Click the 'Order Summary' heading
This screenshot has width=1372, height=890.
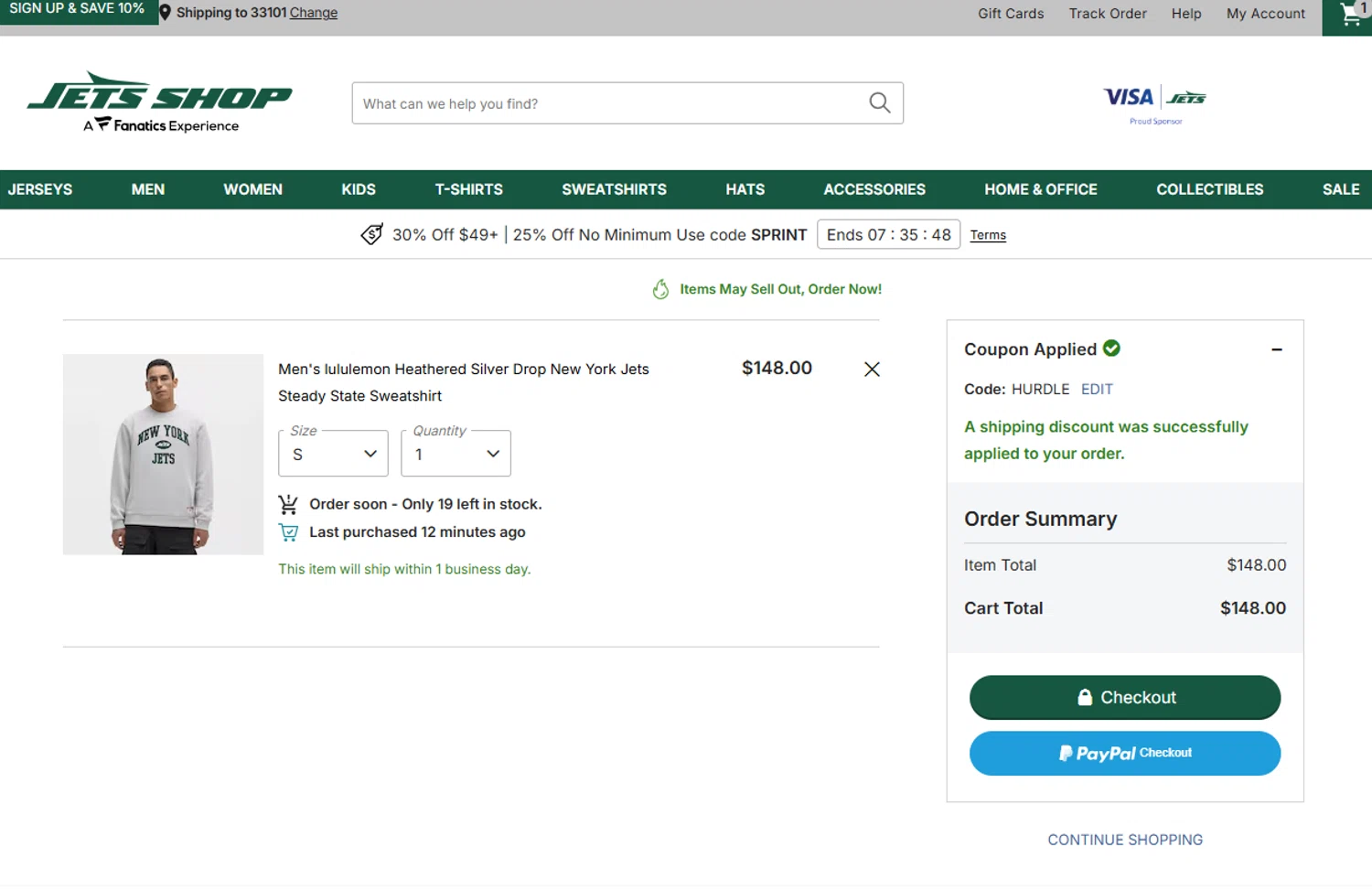pos(1040,519)
